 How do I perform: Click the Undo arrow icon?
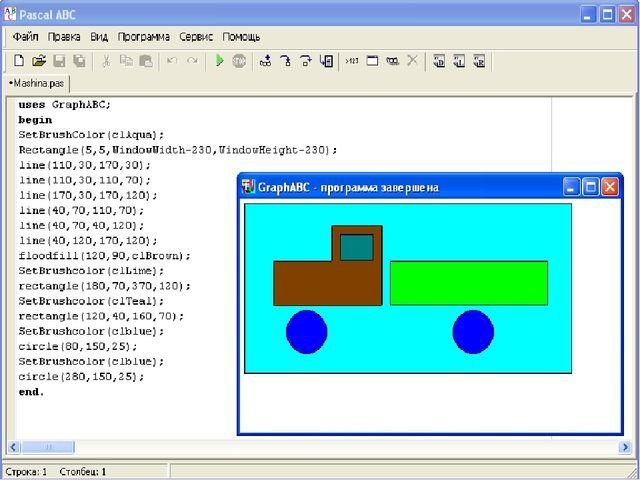click(x=172, y=61)
